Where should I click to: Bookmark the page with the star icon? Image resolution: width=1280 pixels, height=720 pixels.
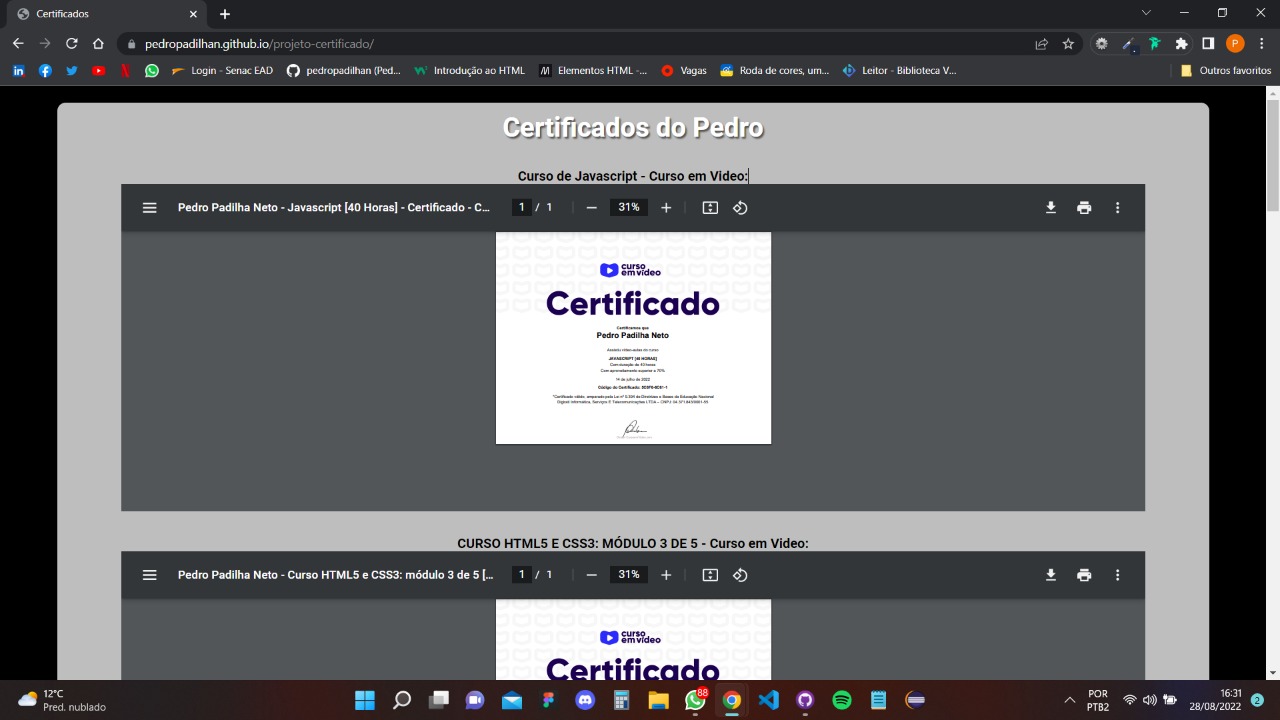point(1068,43)
